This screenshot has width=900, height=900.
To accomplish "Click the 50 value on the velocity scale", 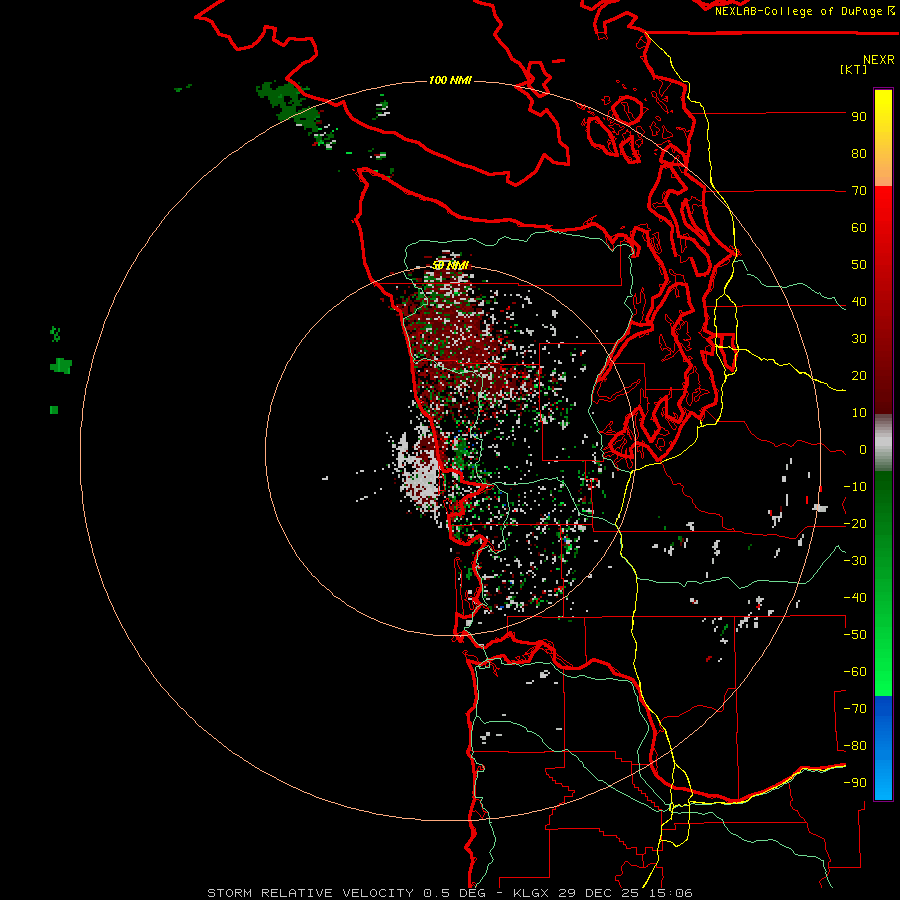I will [x=859, y=265].
